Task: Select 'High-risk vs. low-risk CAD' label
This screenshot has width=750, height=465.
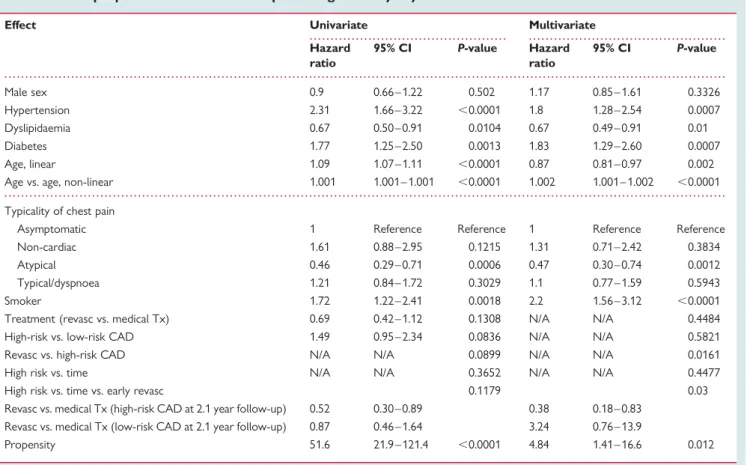Action: (x=69, y=337)
